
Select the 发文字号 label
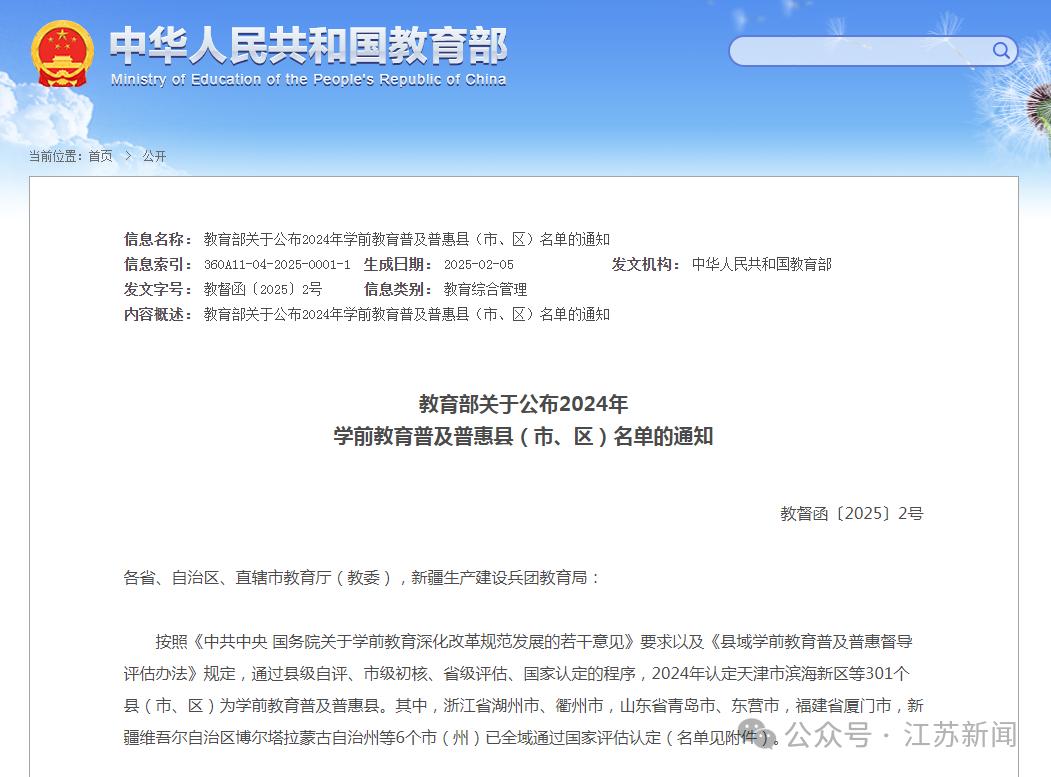pos(158,290)
